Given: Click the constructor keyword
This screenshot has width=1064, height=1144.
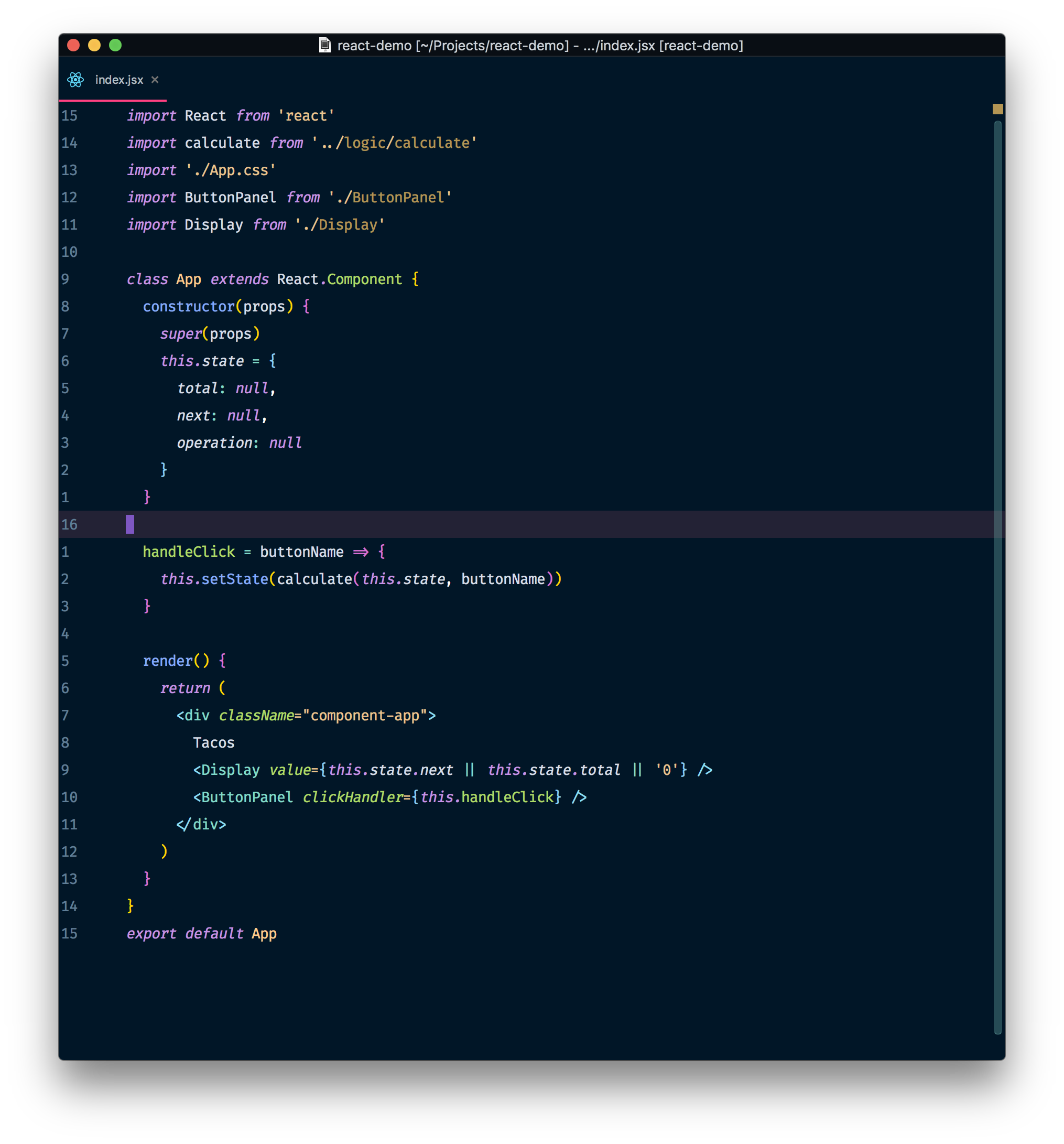Looking at the screenshot, I should (189, 307).
